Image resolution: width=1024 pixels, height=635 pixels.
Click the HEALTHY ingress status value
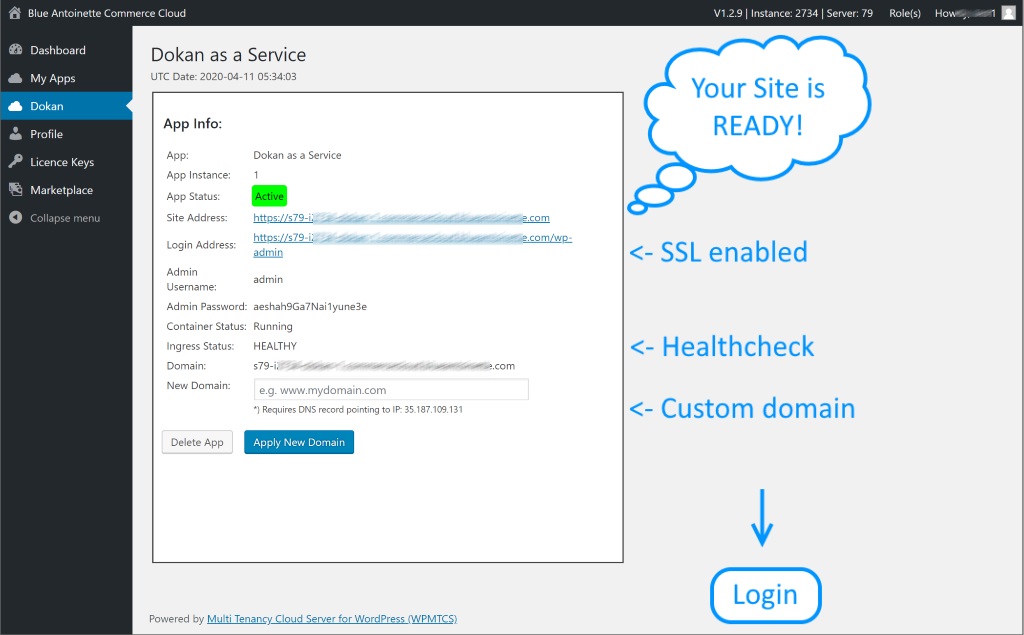tap(275, 346)
